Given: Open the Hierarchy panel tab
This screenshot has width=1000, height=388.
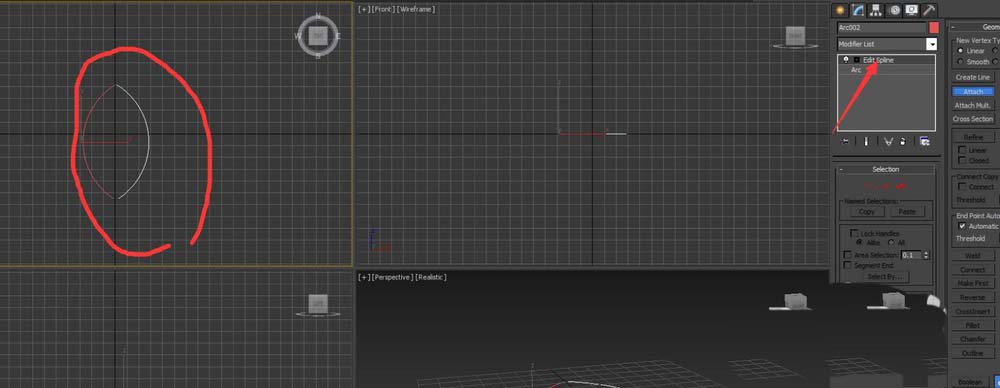Looking at the screenshot, I should 876,10.
